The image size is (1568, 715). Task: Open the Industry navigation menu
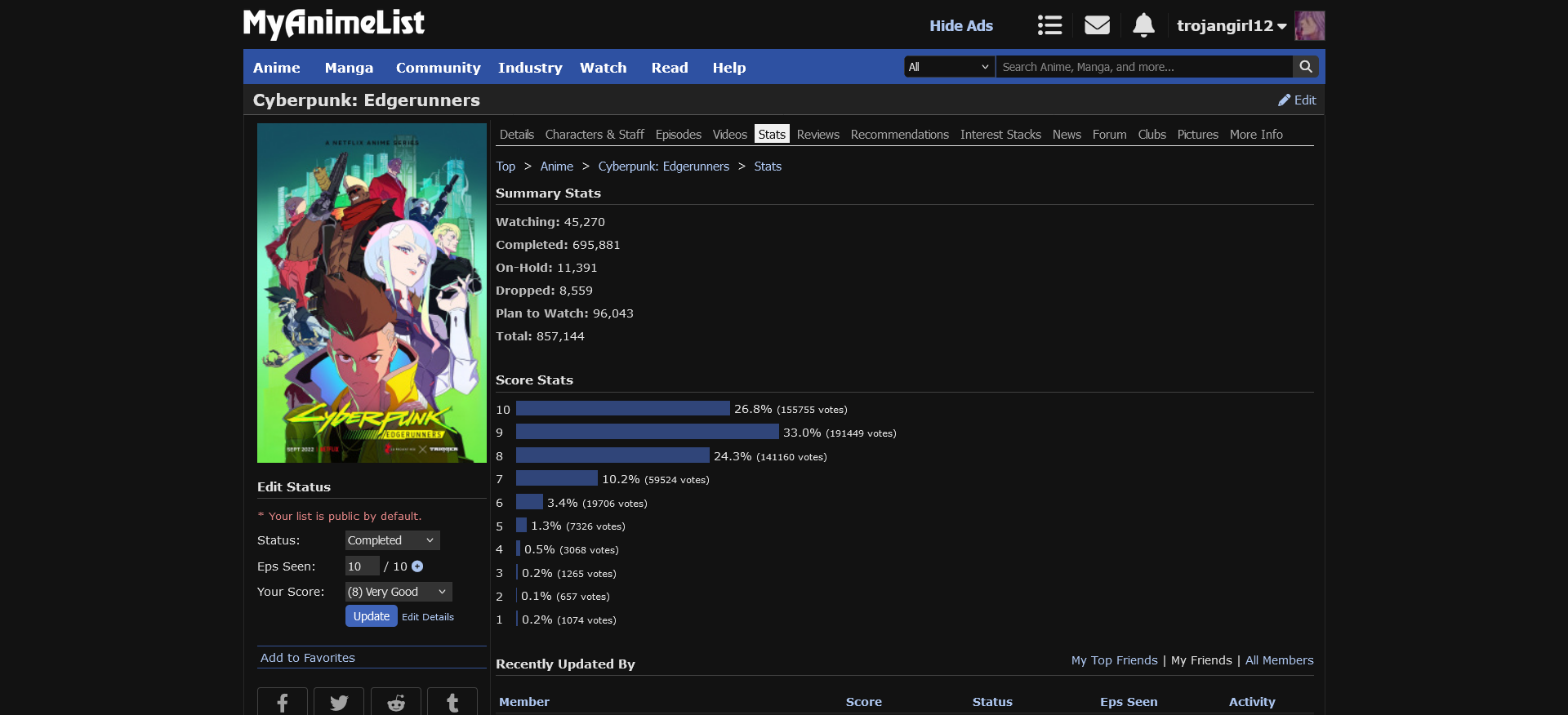530,68
